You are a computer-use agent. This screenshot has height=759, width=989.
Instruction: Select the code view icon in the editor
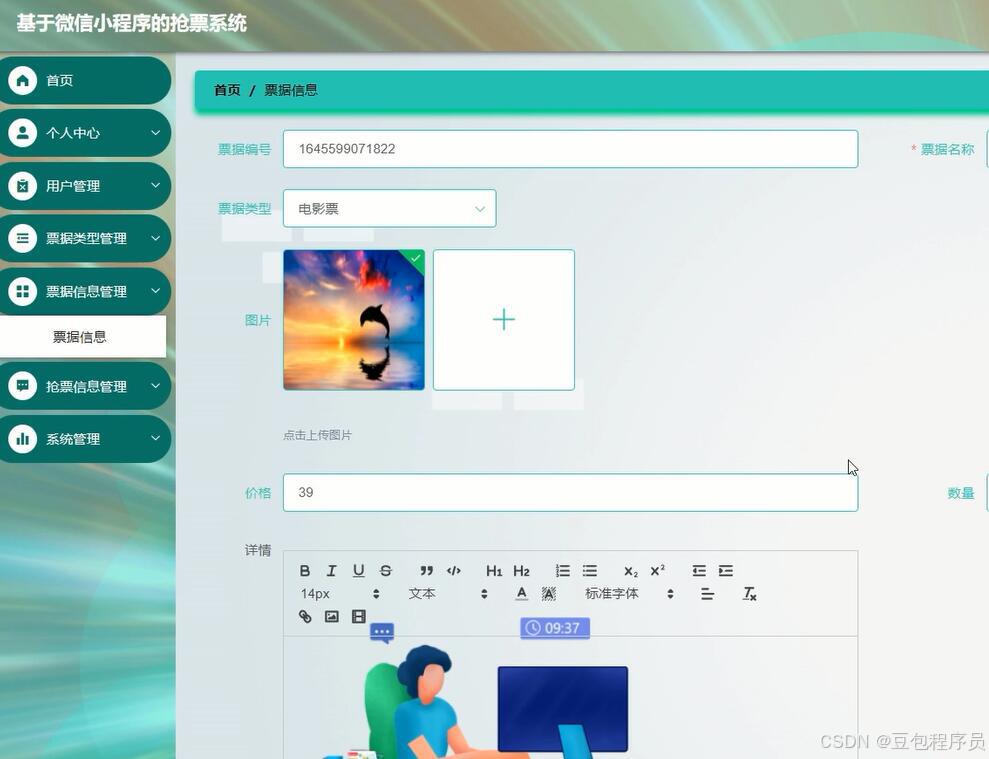[453, 570]
